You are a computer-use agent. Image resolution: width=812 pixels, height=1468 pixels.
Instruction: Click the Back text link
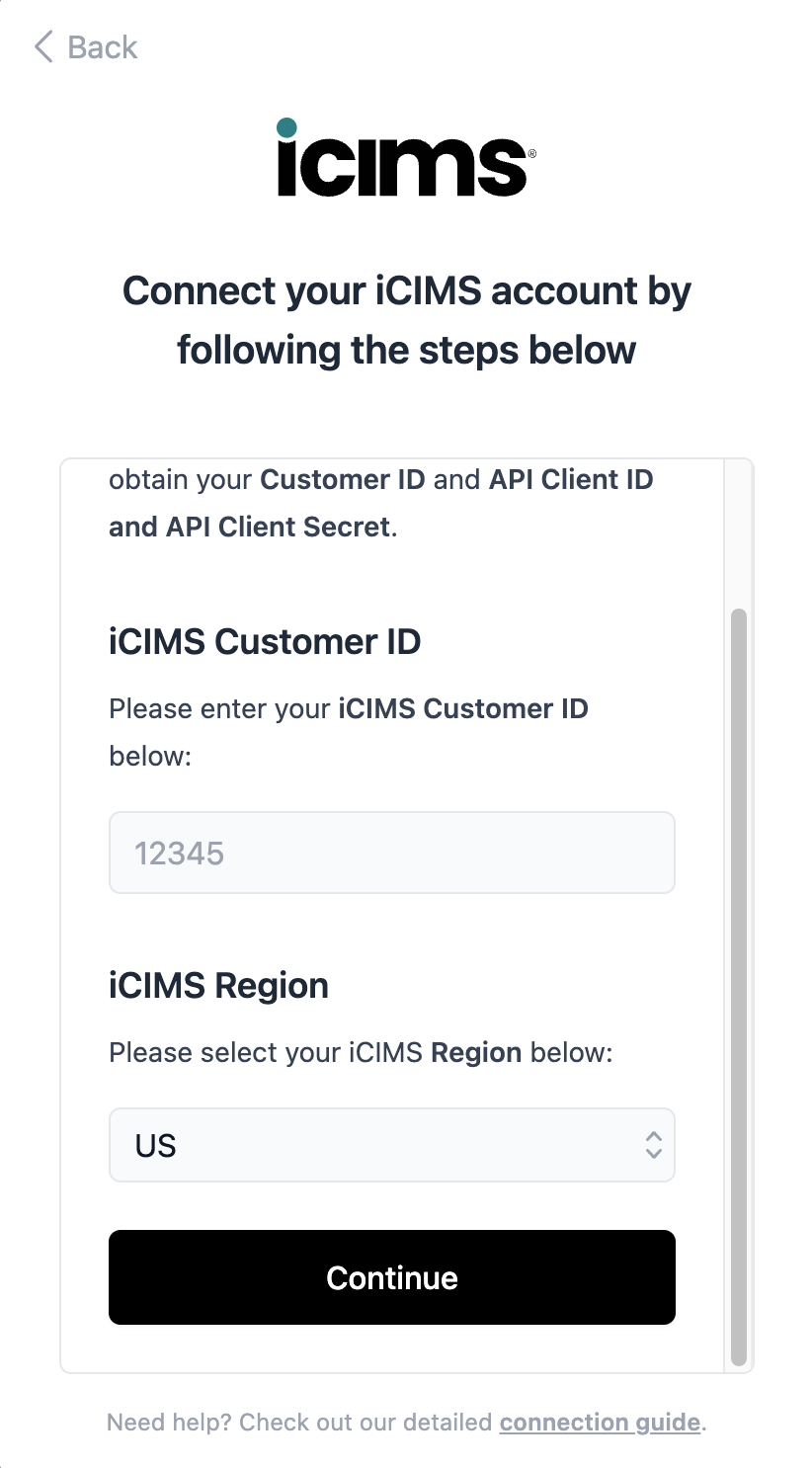102,46
